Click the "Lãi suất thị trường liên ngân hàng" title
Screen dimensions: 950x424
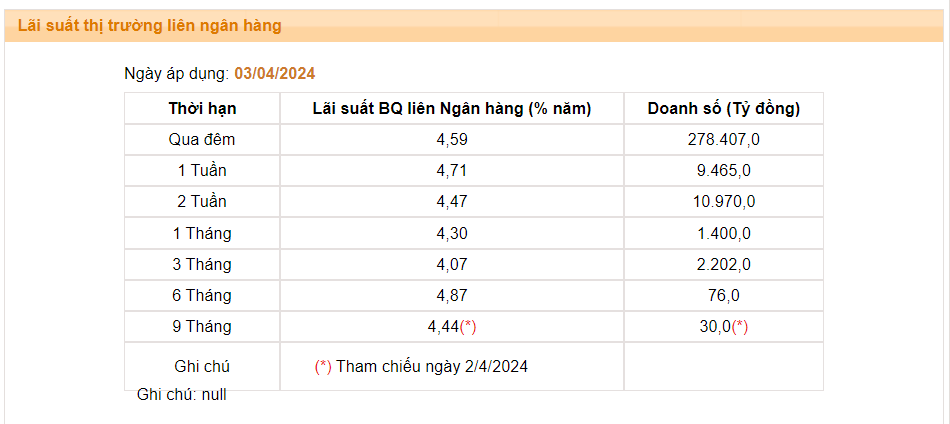[150, 26]
